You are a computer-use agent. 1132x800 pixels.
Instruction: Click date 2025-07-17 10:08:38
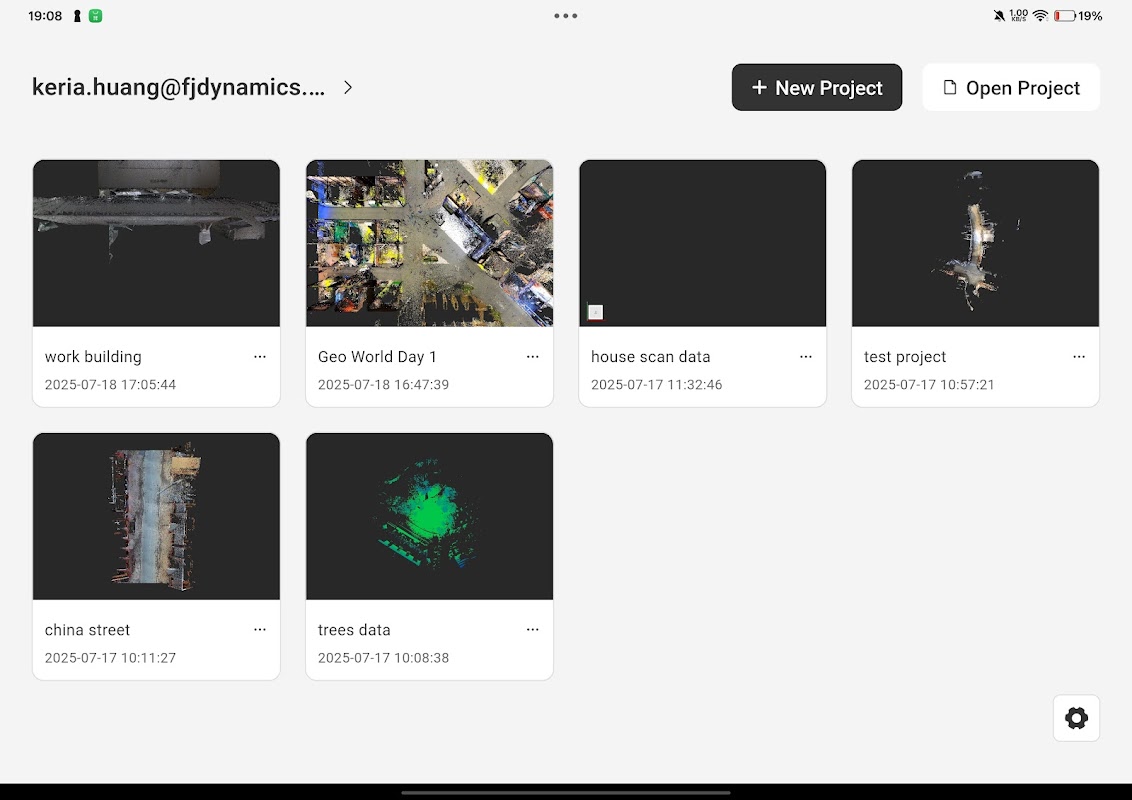[383, 658]
